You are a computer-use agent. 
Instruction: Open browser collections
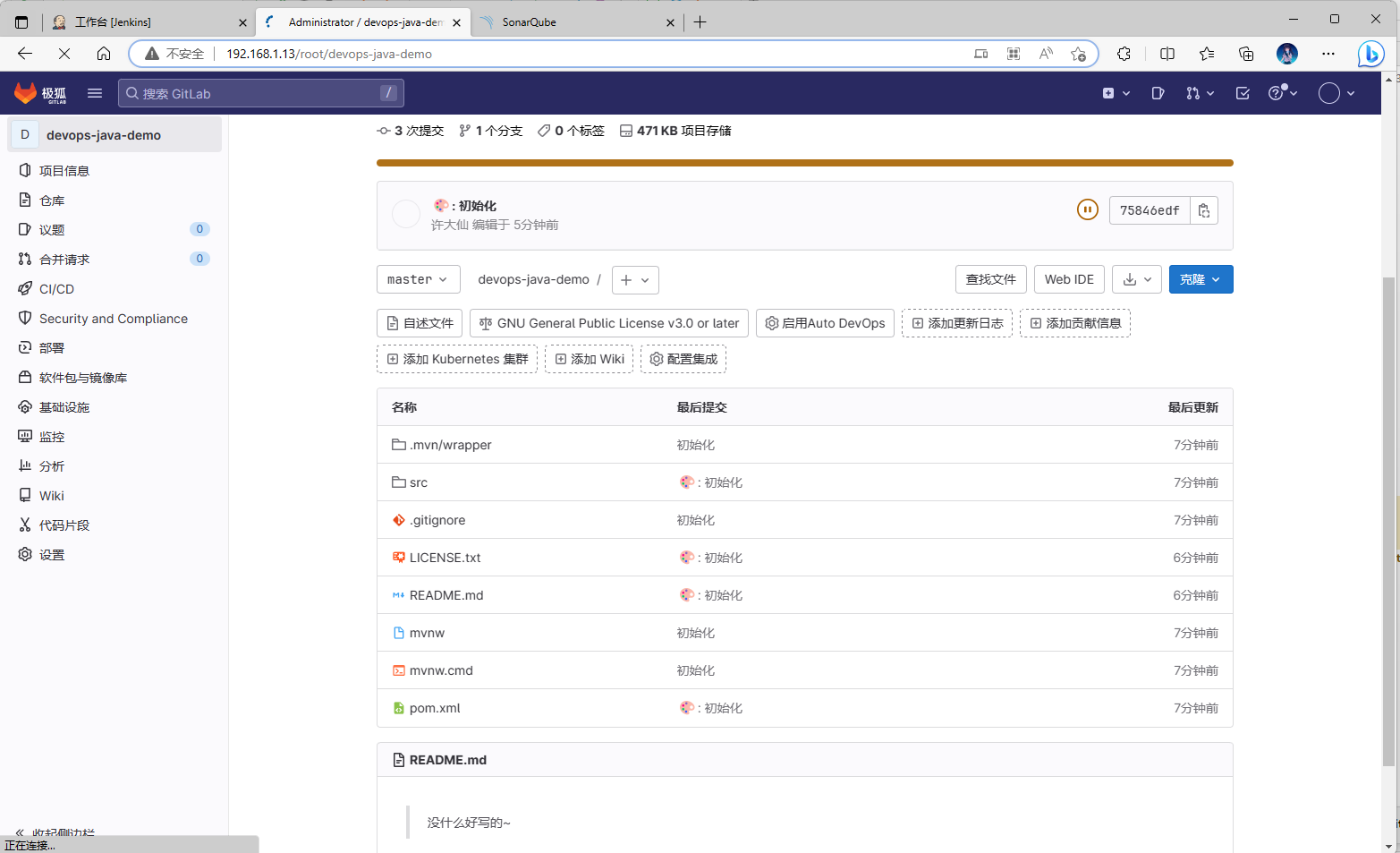point(1246,54)
